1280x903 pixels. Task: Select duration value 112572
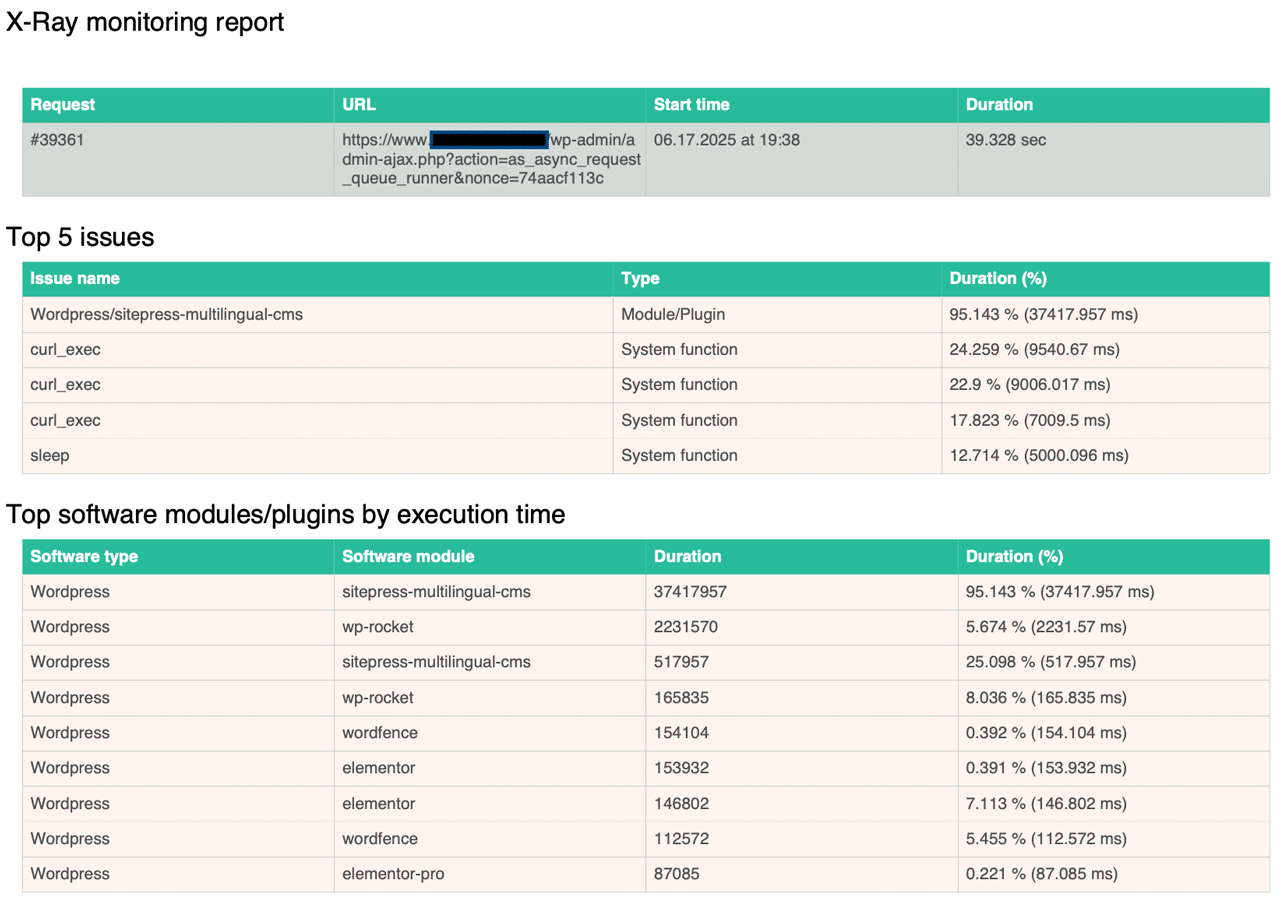click(x=682, y=839)
